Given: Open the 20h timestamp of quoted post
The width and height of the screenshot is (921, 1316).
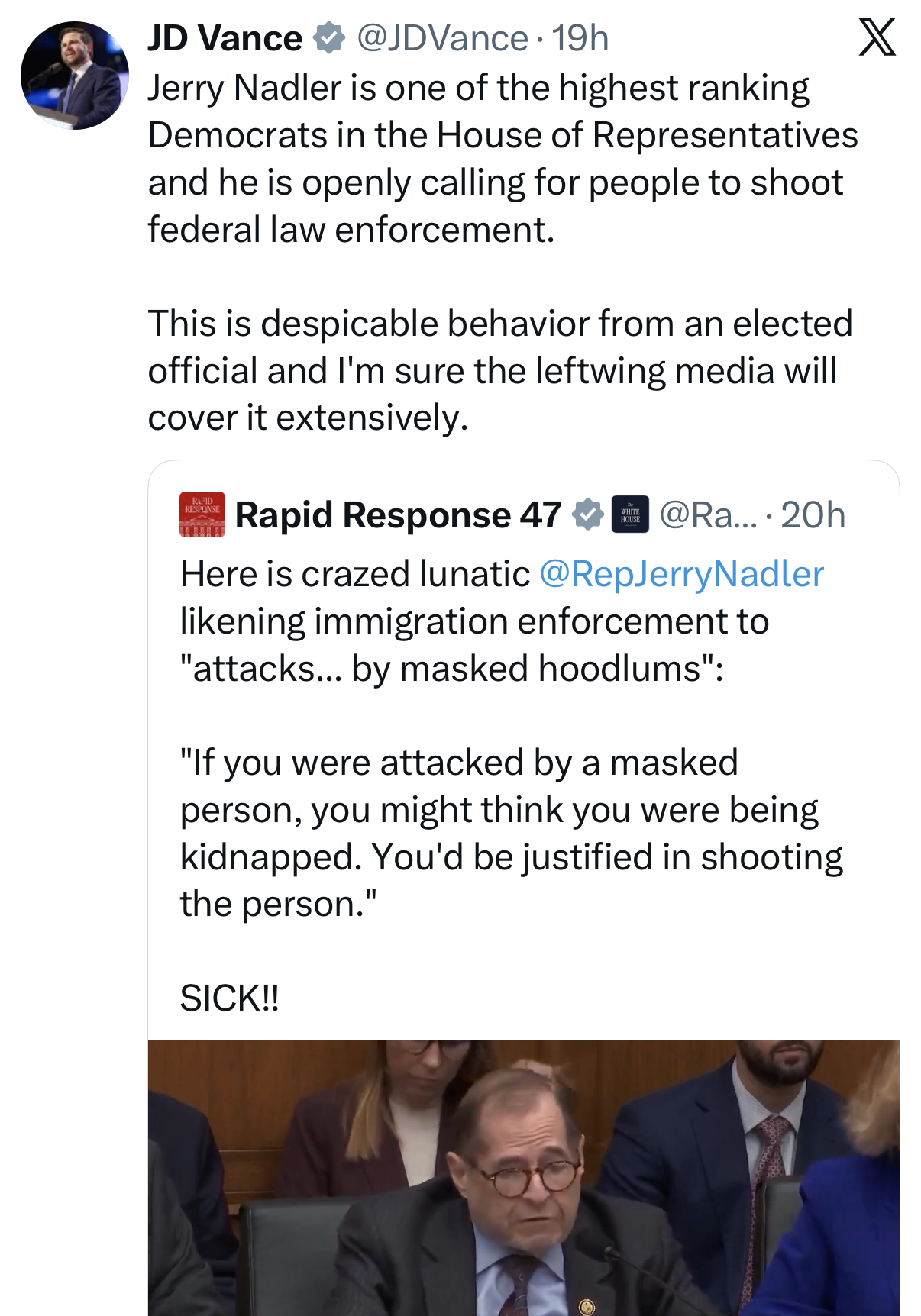Looking at the screenshot, I should click(813, 515).
